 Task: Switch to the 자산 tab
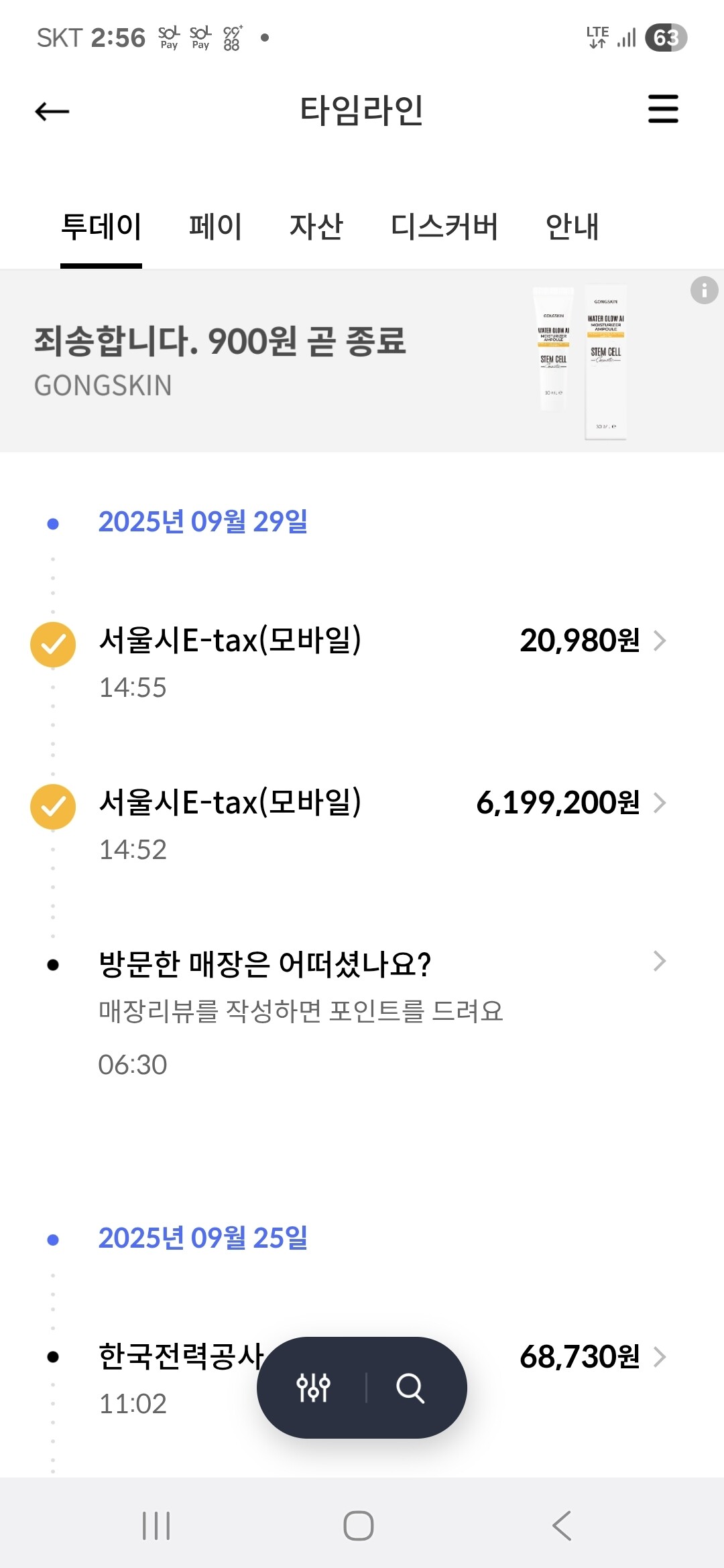pyautogui.click(x=316, y=226)
